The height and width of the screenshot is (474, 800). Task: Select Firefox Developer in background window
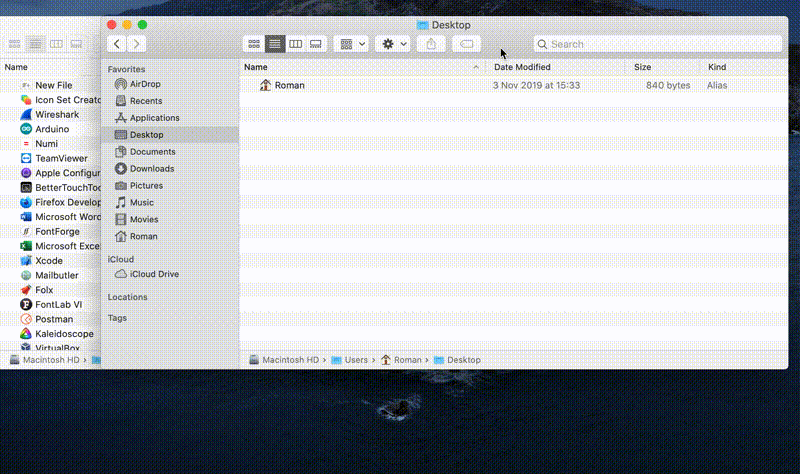(x=51, y=202)
